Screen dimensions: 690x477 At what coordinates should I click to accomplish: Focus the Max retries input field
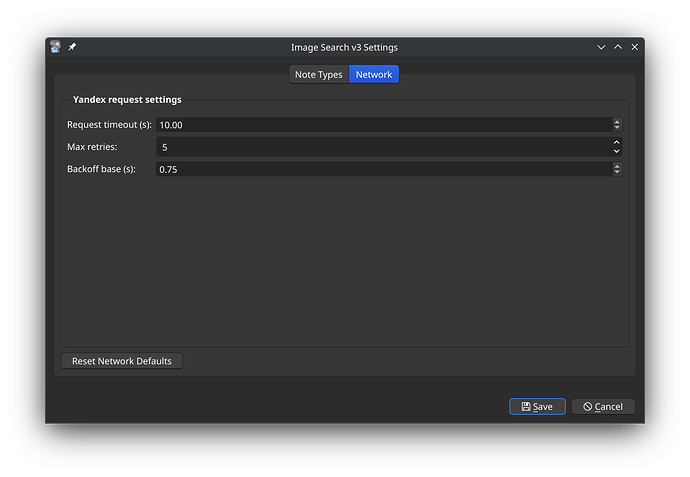(x=380, y=147)
